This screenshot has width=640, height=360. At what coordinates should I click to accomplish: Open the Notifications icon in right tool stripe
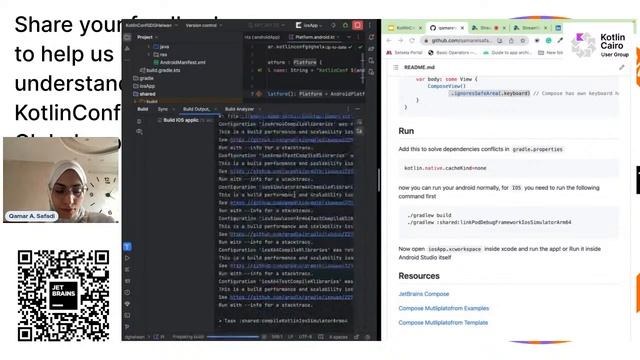pyautogui.click(x=371, y=37)
